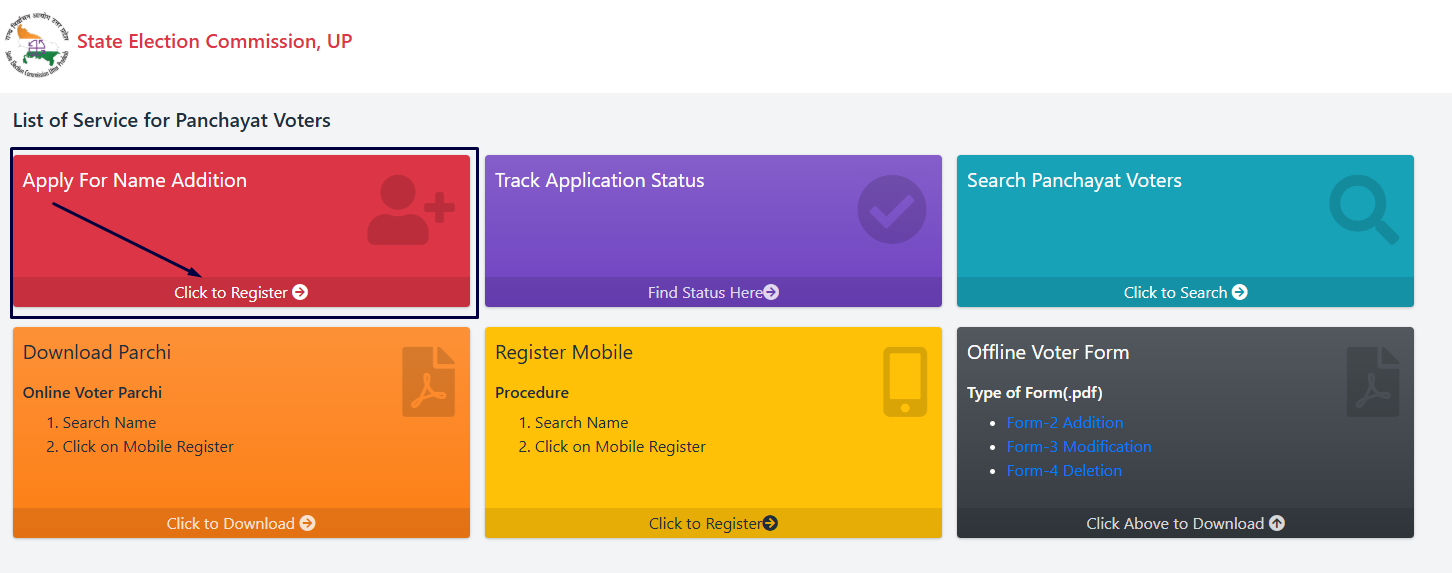Viewport: 1452px width, 573px height.
Task: Download Form-2 Addition PDF
Action: point(1064,422)
